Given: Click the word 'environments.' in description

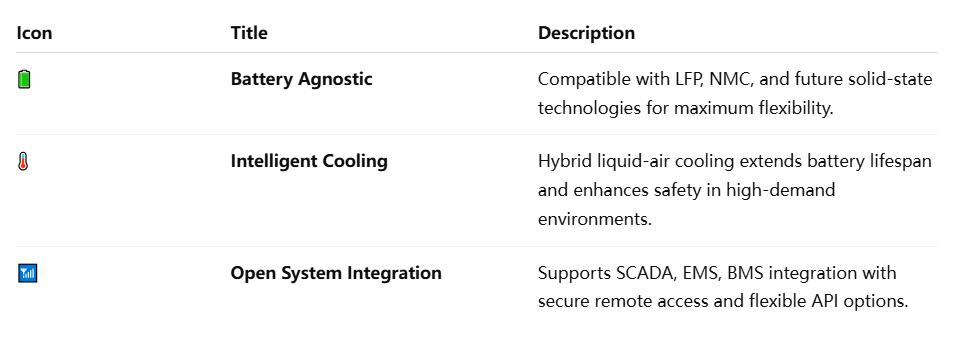Looking at the screenshot, I should tap(595, 219).
